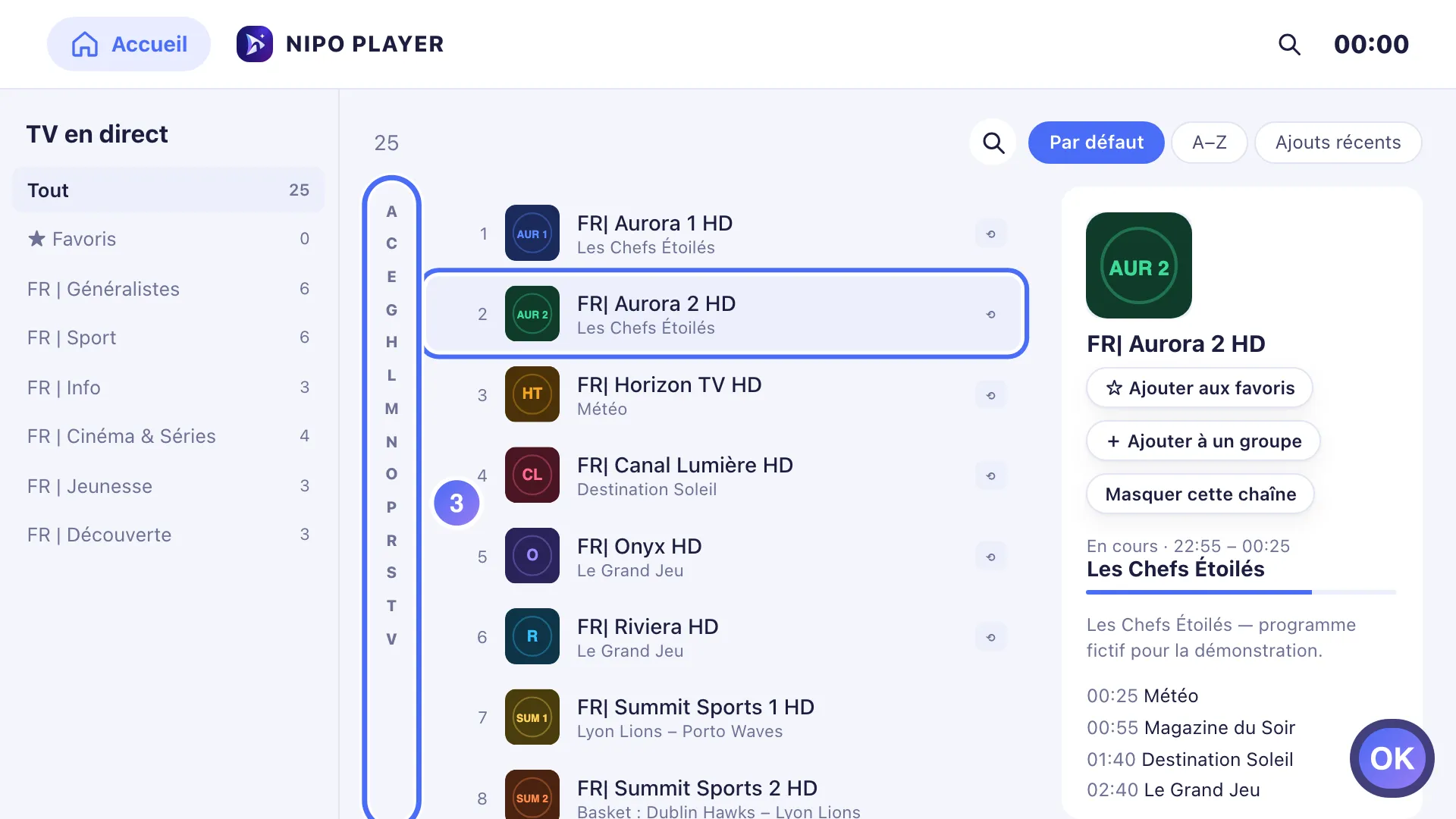
Task: Click the Les Chefs Étoilés progress bar
Action: [1241, 591]
